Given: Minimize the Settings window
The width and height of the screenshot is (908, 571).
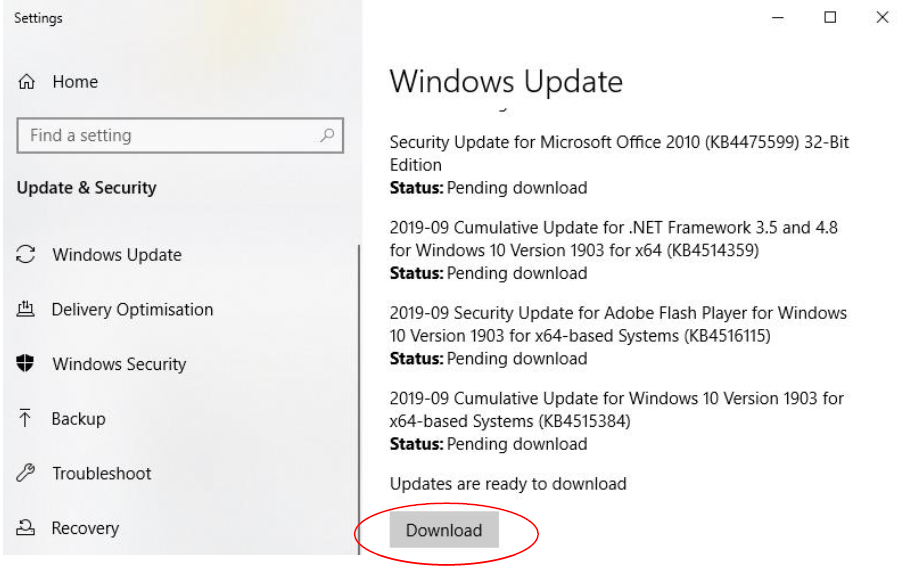Looking at the screenshot, I should tap(778, 17).
